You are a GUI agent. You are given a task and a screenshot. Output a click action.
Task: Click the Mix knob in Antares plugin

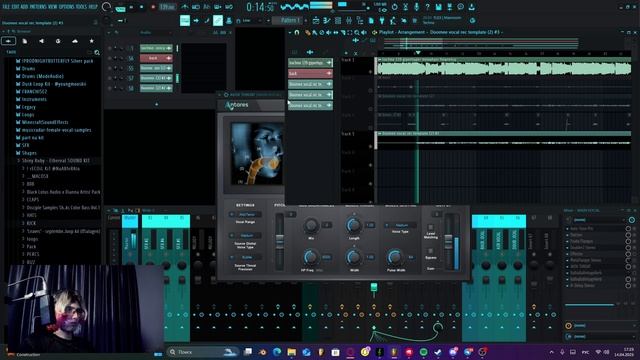(311, 225)
